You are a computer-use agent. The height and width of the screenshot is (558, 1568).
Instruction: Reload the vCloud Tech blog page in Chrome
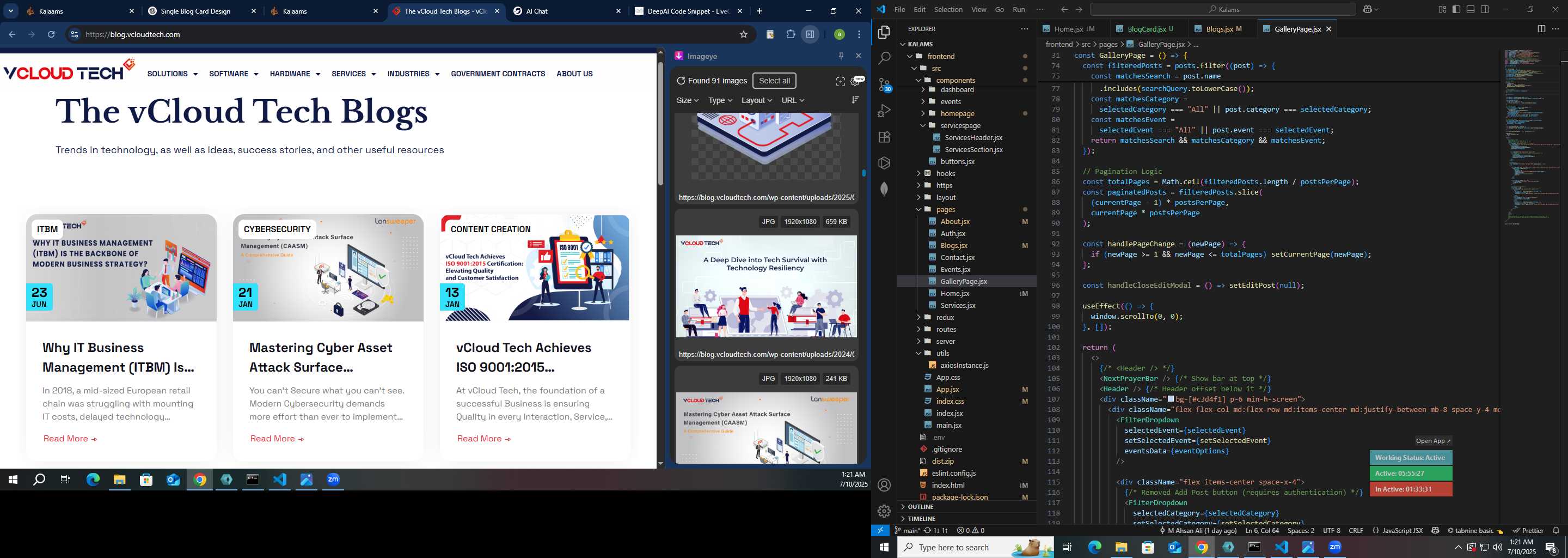coord(51,34)
